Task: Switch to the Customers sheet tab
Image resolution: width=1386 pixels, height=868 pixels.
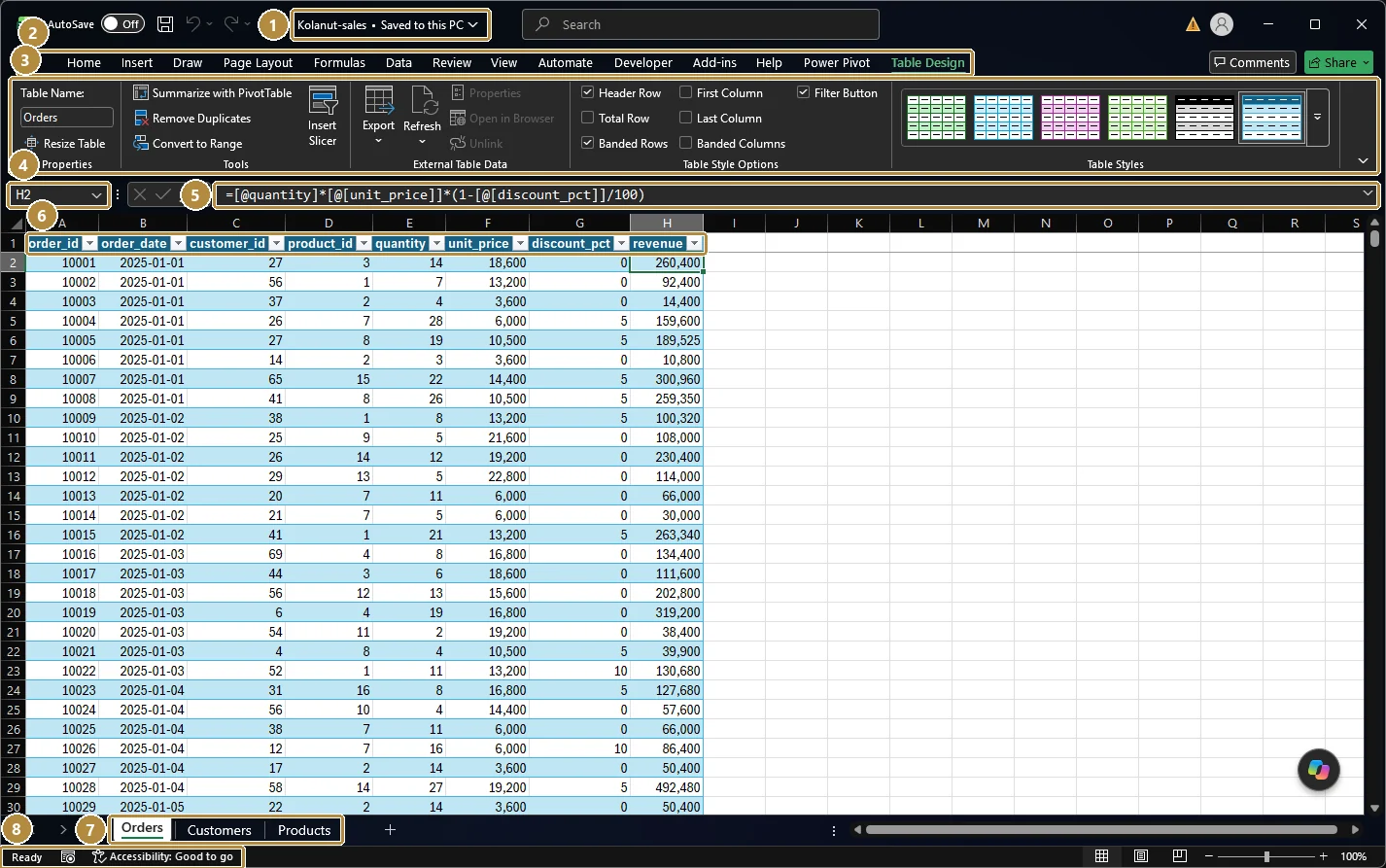Action: [219, 830]
